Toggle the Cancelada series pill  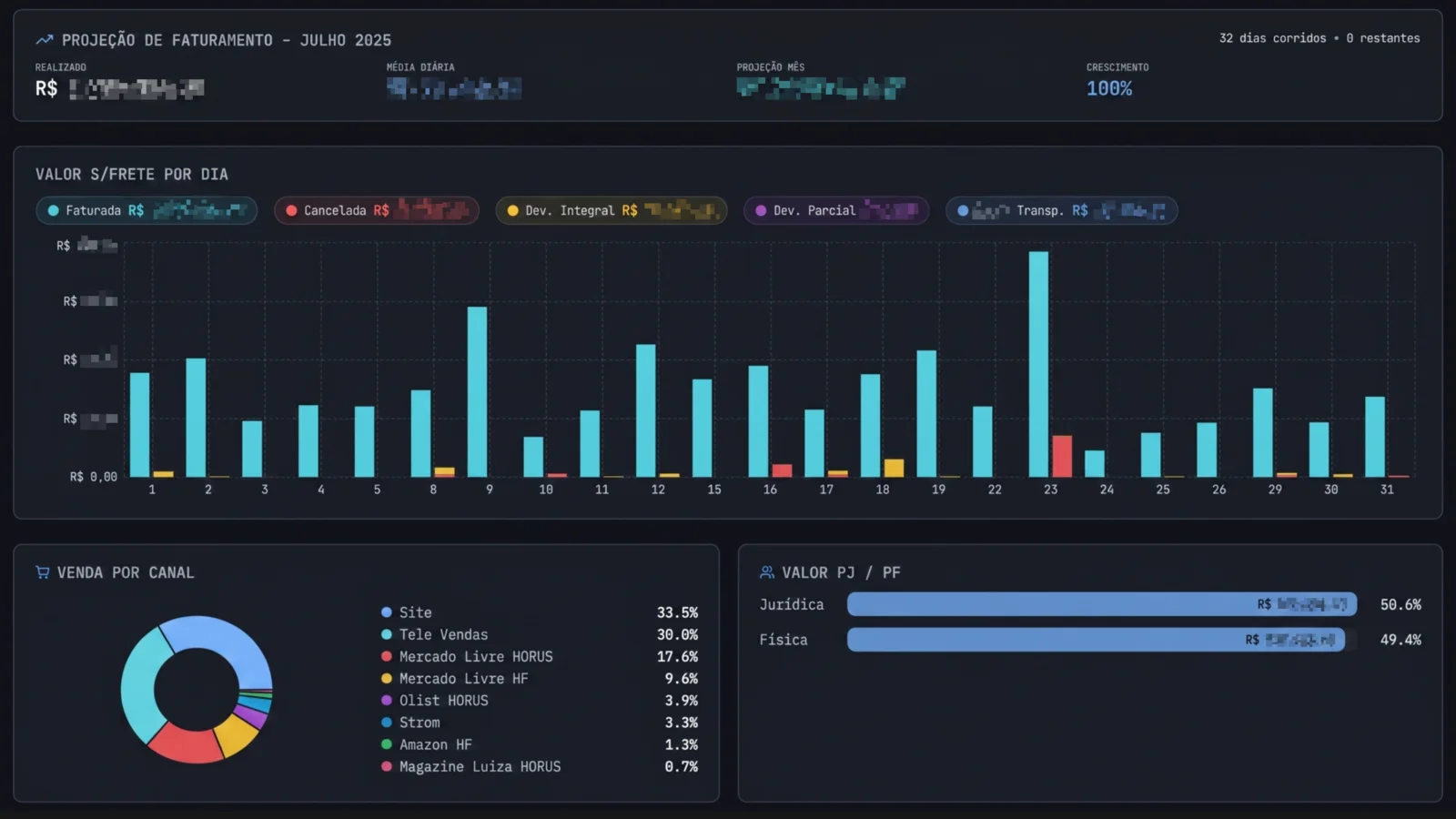pyautogui.click(x=377, y=210)
